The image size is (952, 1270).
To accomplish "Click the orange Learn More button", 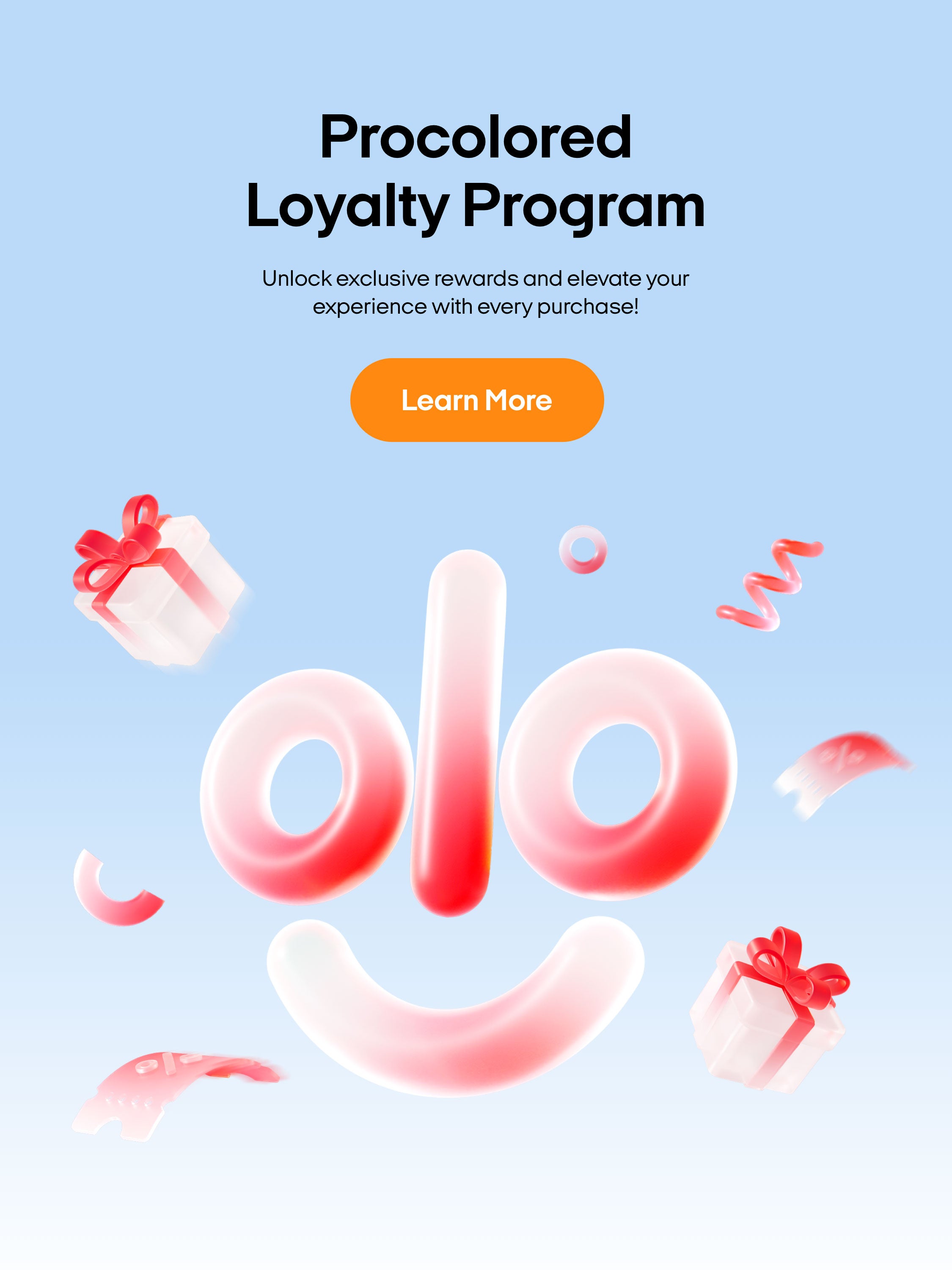I will [477, 400].
